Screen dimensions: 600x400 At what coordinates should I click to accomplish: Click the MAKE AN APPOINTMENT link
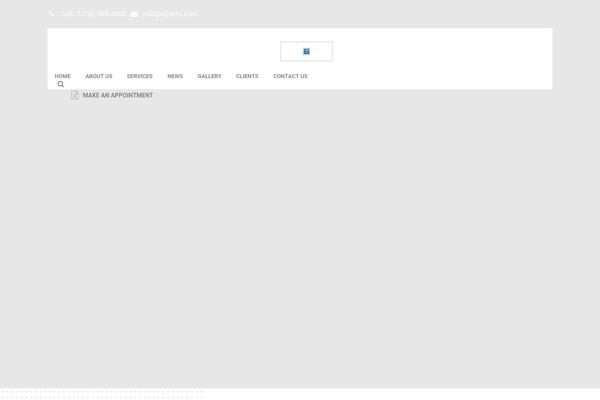(118, 95)
